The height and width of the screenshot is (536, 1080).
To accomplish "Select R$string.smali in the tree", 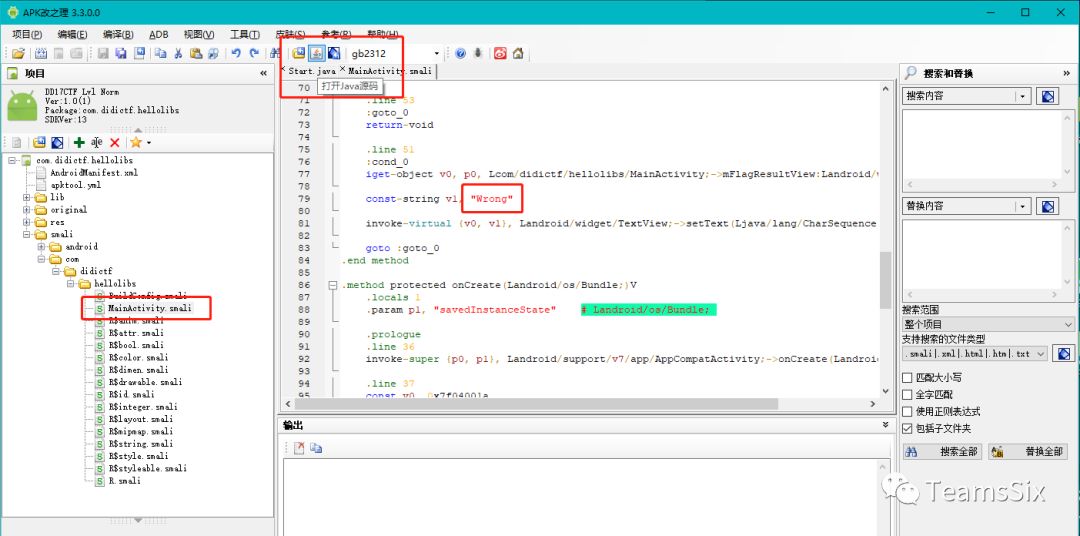I will [141, 444].
